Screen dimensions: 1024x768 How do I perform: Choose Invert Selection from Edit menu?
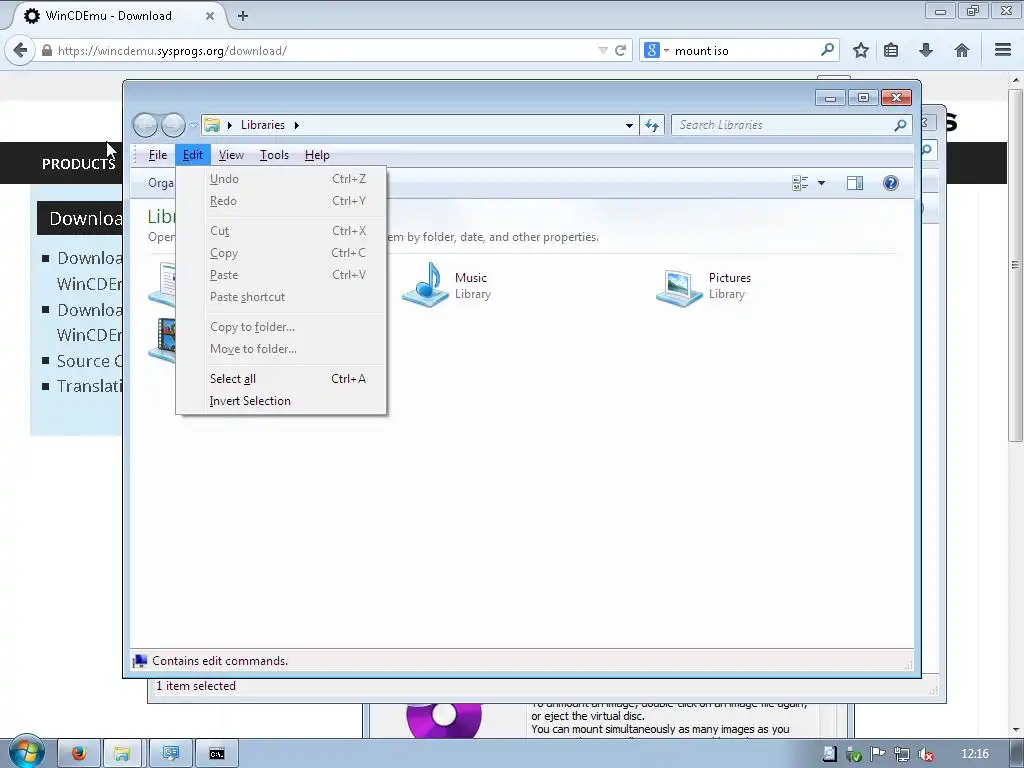tap(281, 401)
